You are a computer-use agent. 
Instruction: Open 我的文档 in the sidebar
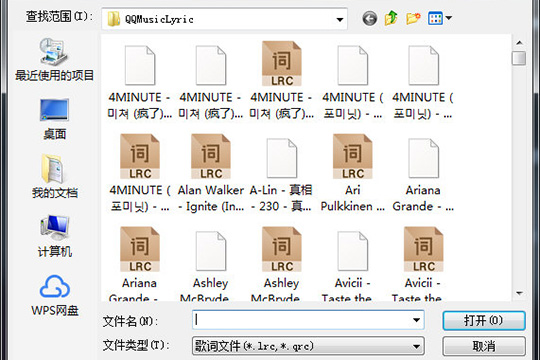tap(54, 177)
